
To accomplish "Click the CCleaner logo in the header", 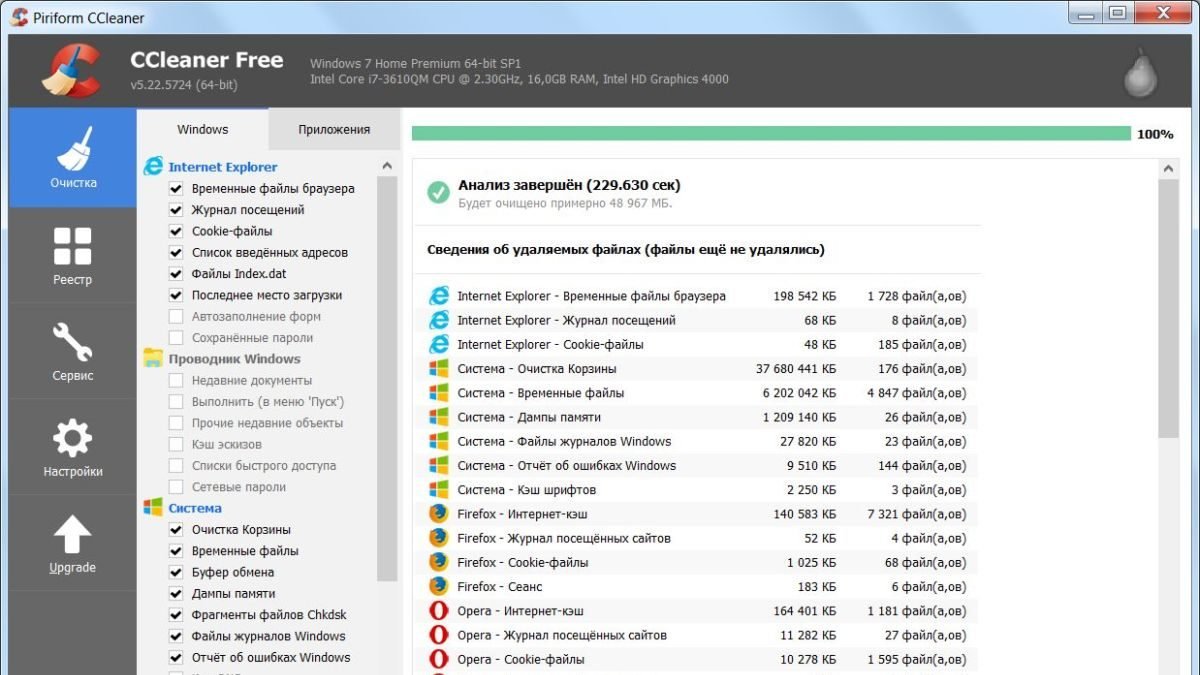I will [72, 70].
